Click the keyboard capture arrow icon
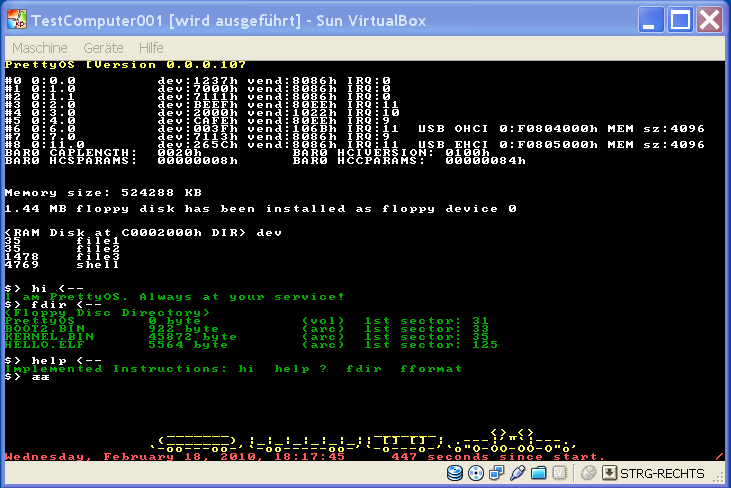Screen dimensions: 731x488 pyautogui.click(x=609, y=473)
